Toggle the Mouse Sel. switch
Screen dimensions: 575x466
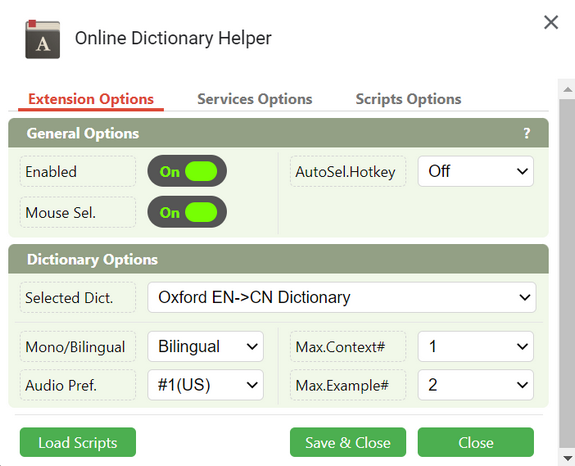[x=187, y=212]
